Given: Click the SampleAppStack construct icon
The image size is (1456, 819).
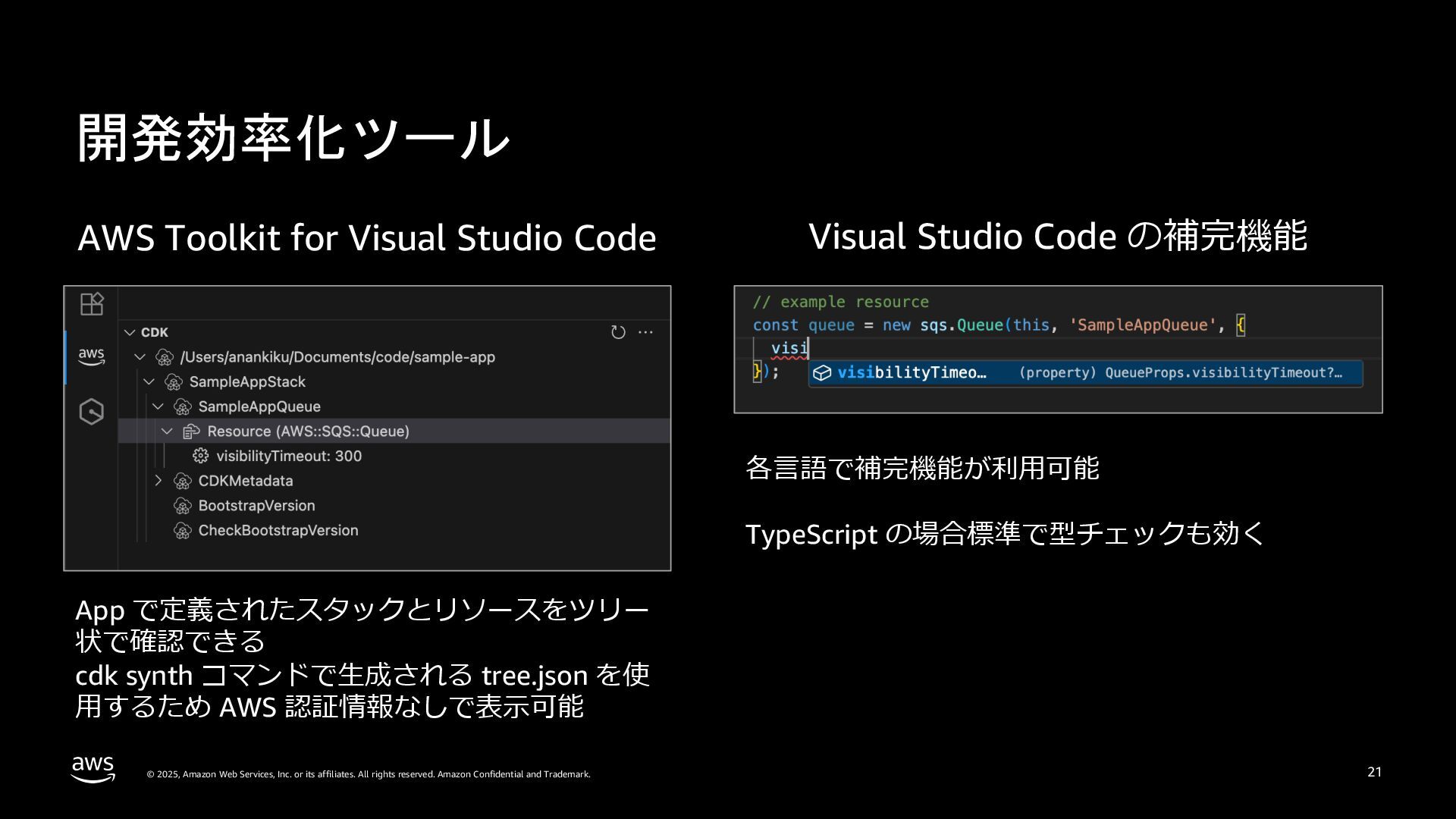Looking at the screenshot, I should pyautogui.click(x=174, y=382).
